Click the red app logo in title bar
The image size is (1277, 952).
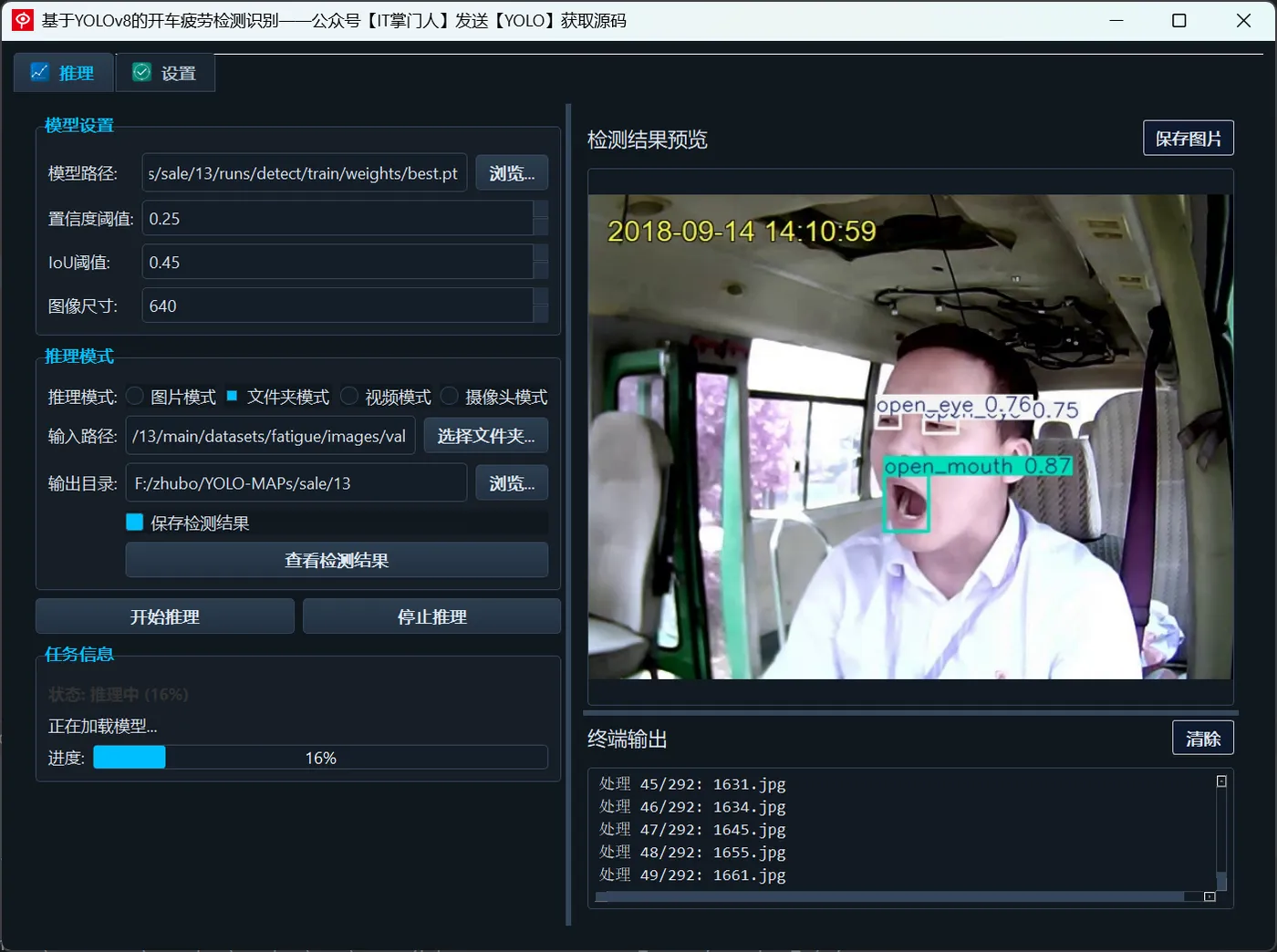tap(23, 20)
